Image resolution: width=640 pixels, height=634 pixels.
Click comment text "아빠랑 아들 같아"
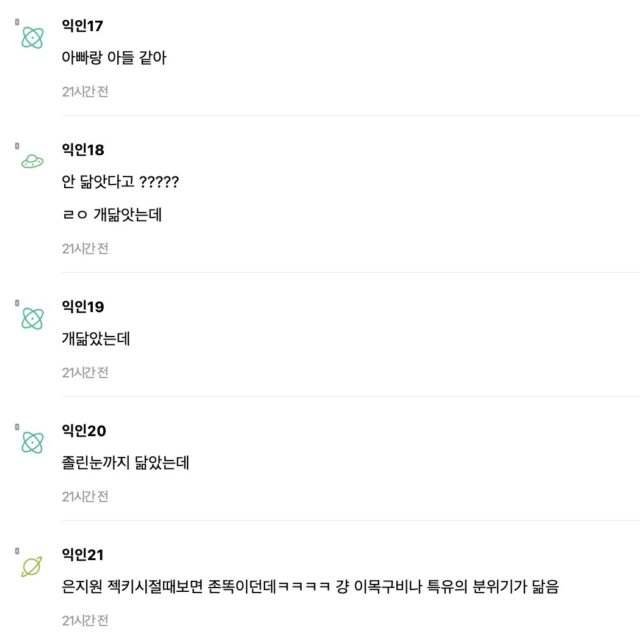point(114,58)
